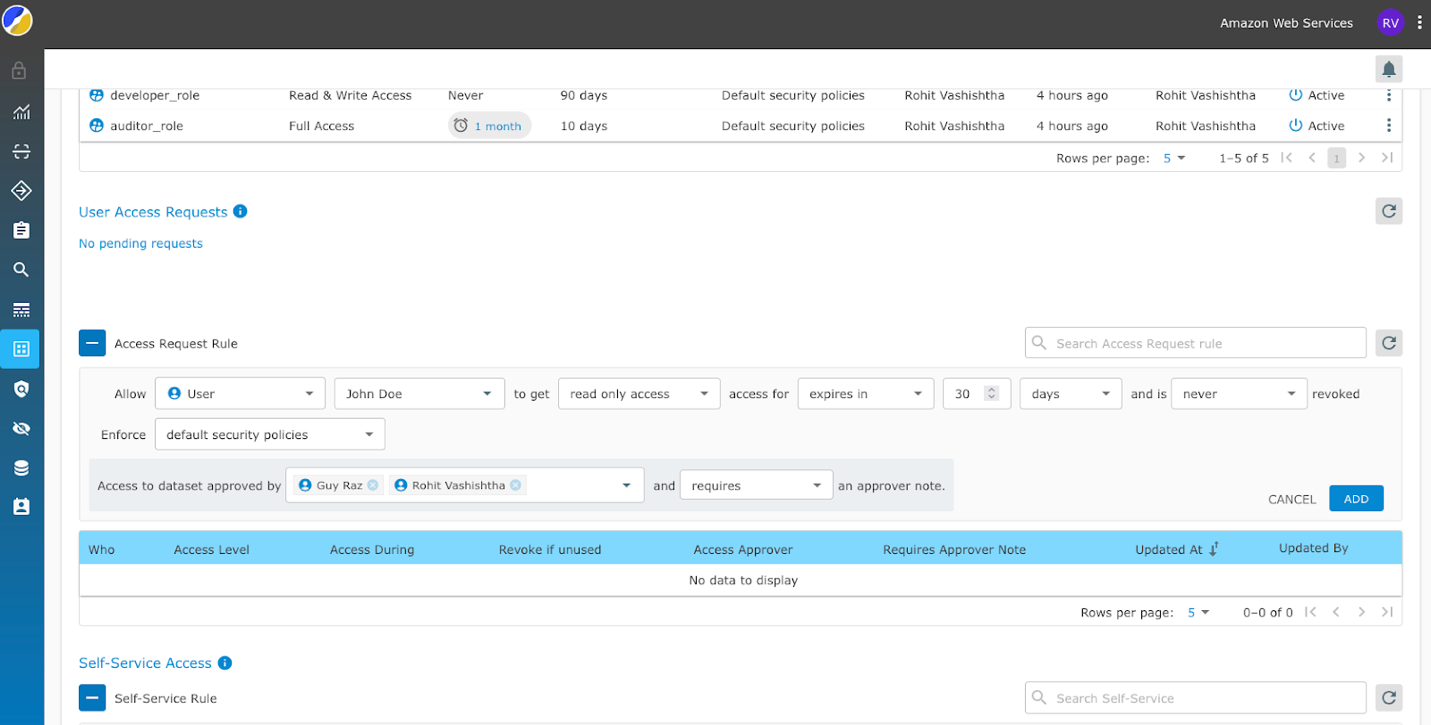This screenshot has height=725, width=1431.
Task: Sort by Updated At column icon
Action: point(1214,549)
